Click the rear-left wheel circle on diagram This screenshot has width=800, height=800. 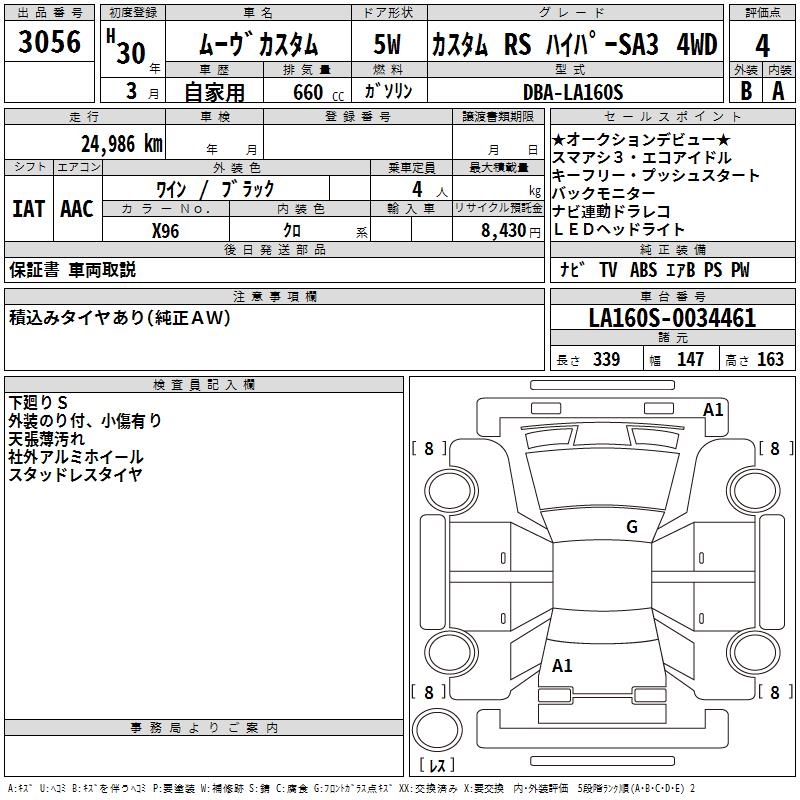point(451,652)
